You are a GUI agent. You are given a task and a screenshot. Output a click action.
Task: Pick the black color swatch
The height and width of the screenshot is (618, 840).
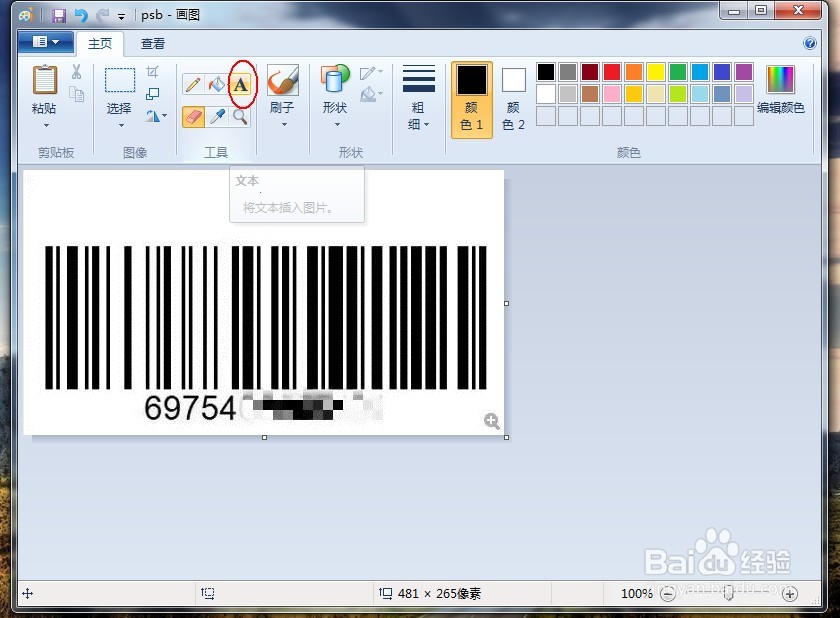(x=546, y=72)
